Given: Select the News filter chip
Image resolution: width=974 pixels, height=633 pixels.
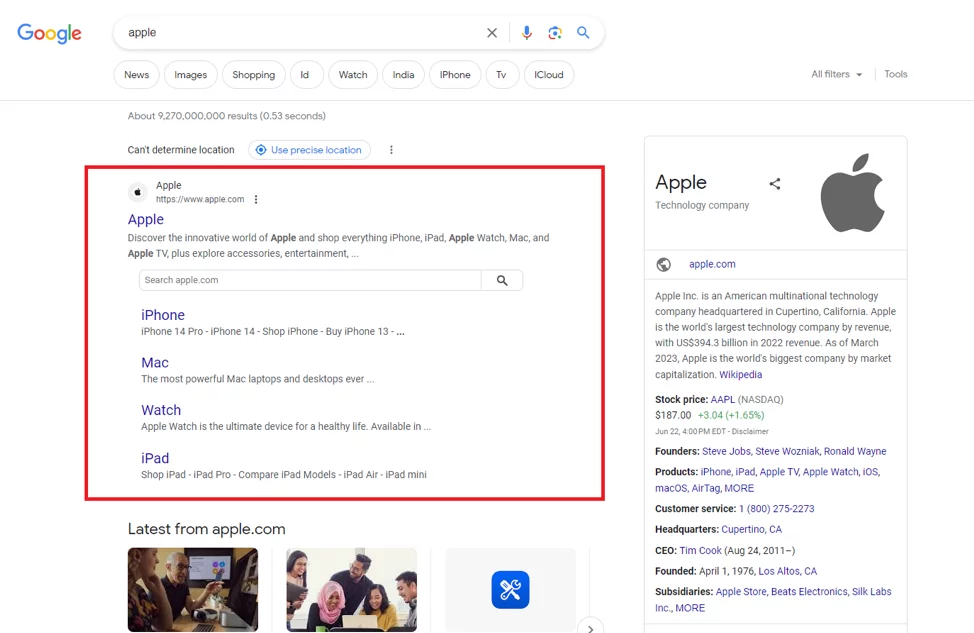Looking at the screenshot, I should coord(137,75).
